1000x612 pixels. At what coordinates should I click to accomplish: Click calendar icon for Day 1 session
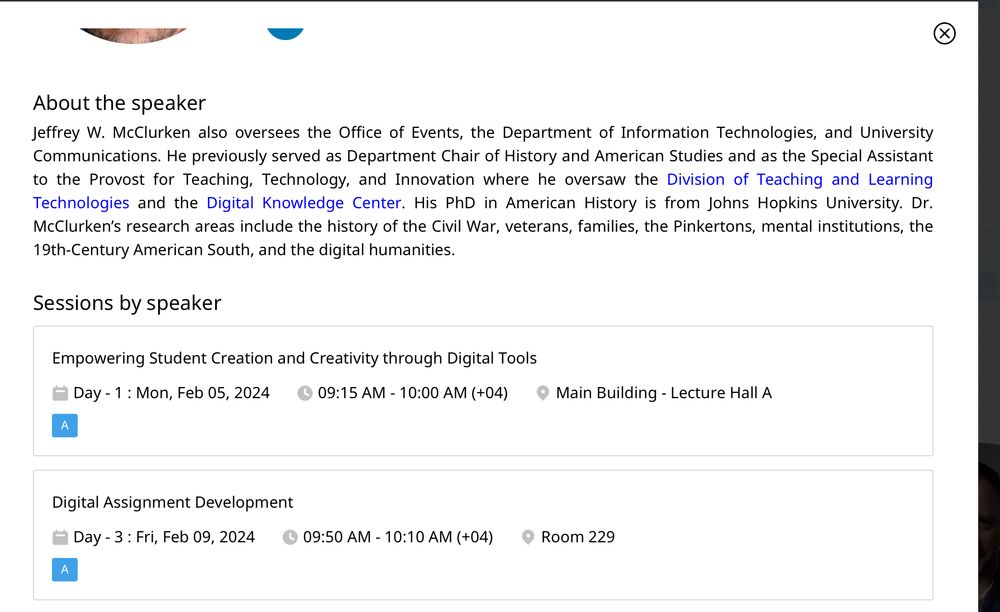pyautogui.click(x=60, y=393)
